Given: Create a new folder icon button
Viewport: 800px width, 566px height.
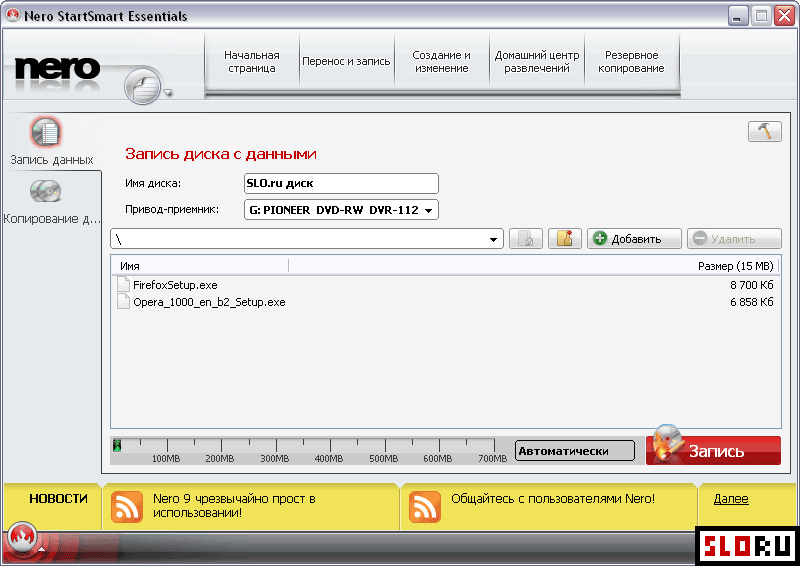Looking at the screenshot, I should pyautogui.click(x=565, y=239).
